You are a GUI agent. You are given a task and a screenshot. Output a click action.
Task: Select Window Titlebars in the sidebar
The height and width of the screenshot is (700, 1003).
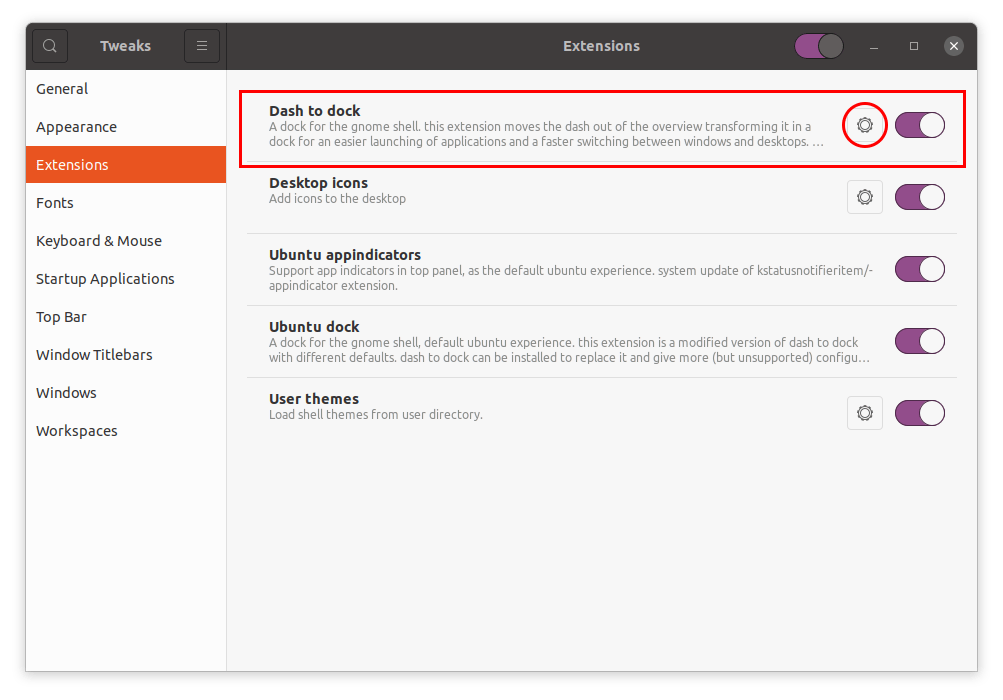94,354
